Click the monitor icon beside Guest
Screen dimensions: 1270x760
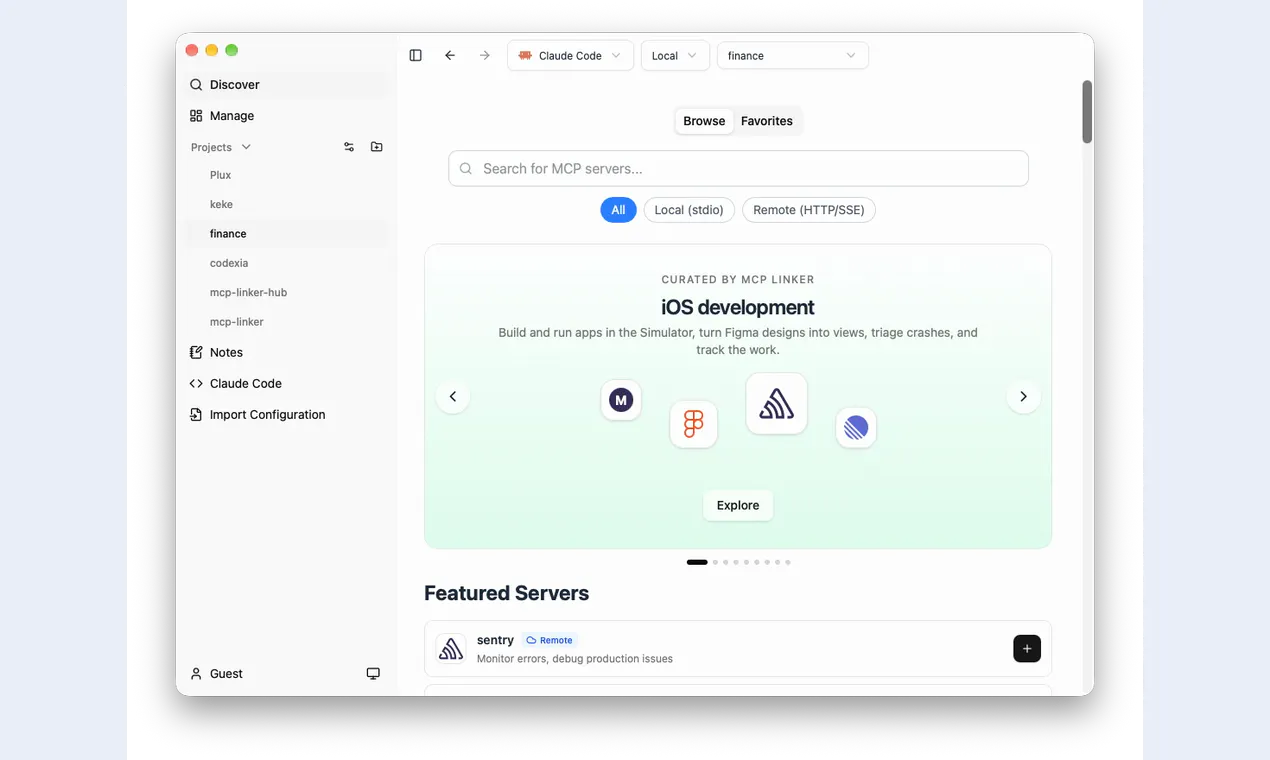373,674
